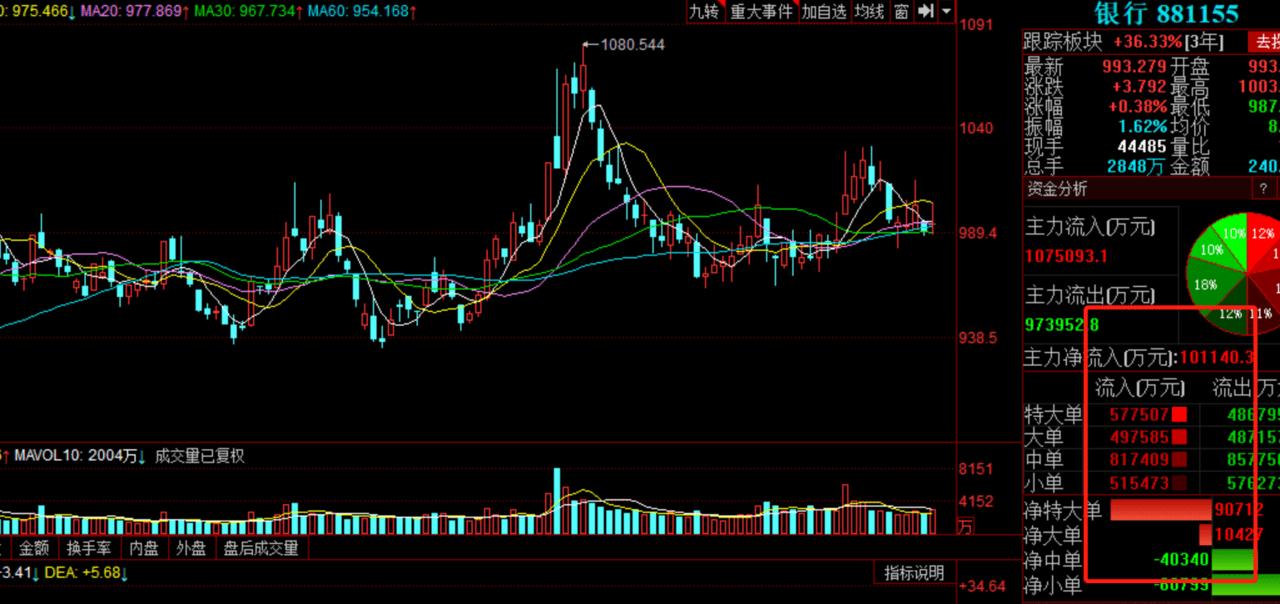Image resolution: width=1280 pixels, height=604 pixels.
Task: Open the 九转 indicator button
Action: coord(703,11)
